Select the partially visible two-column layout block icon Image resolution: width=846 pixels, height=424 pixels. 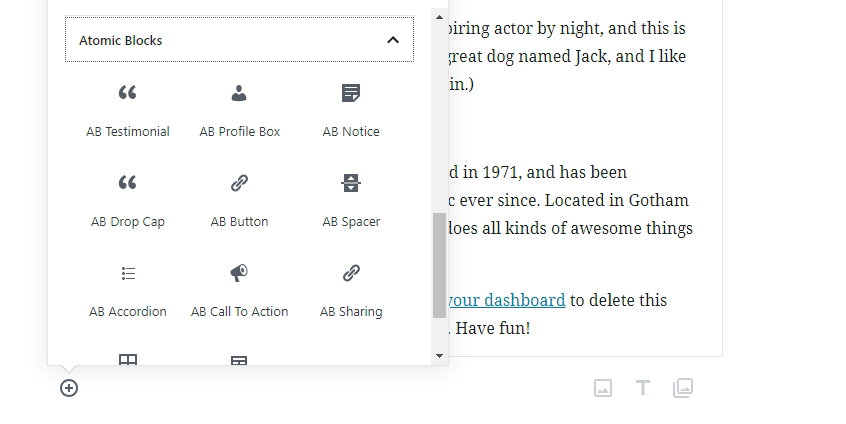[127, 360]
